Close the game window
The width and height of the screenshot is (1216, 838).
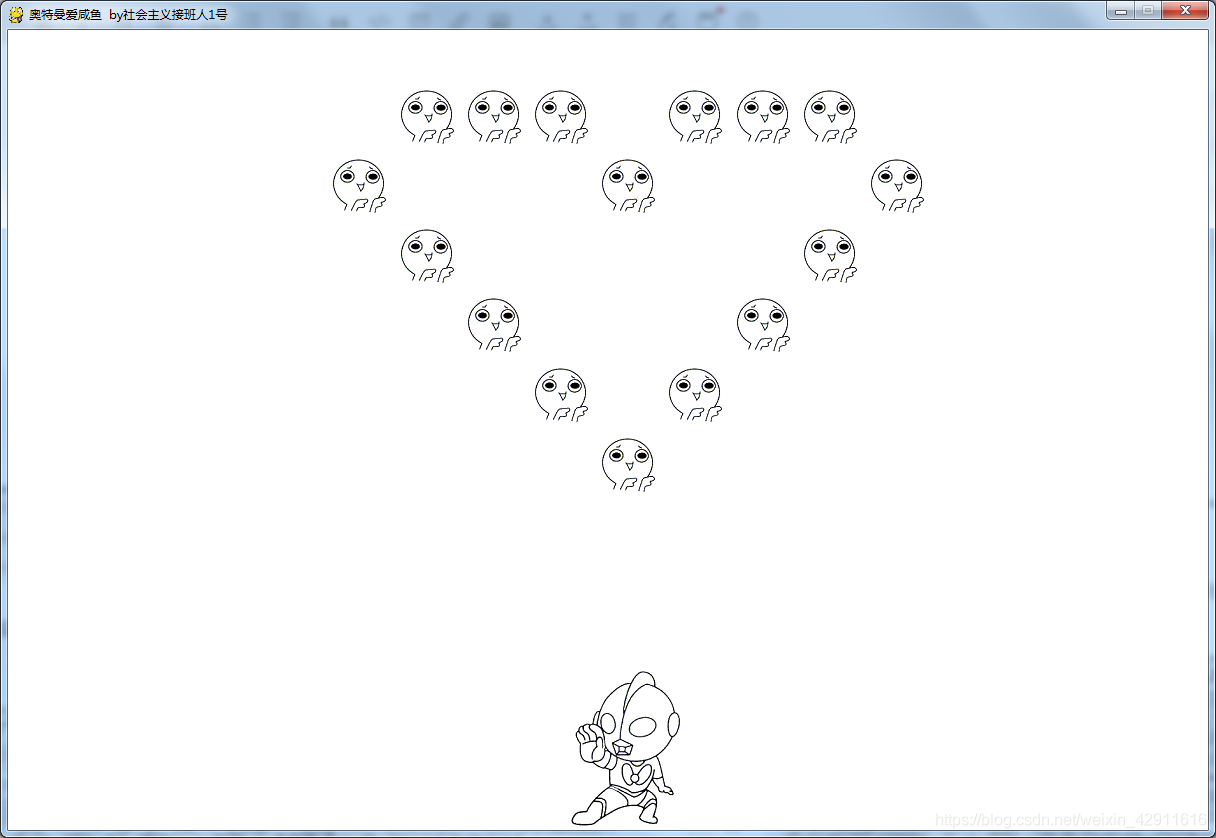pos(1185,10)
